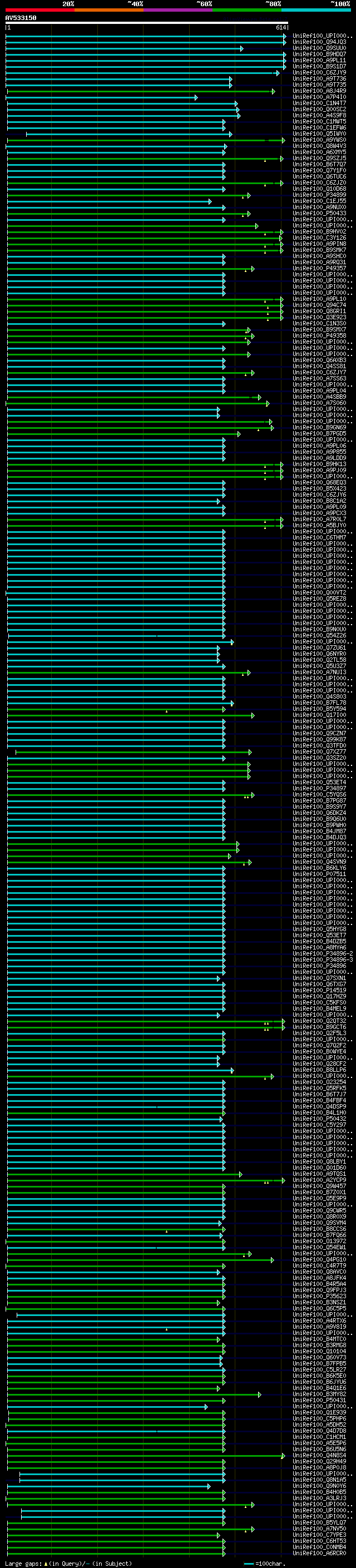Click the =100char scale legend bar
Screen dimensions: 356x1568
coord(248,1564)
